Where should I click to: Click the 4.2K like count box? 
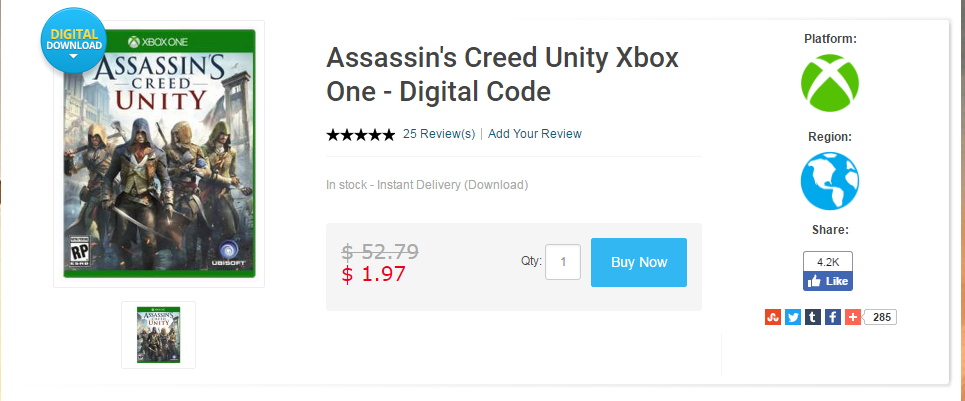pyautogui.click(x=828, y=261)
